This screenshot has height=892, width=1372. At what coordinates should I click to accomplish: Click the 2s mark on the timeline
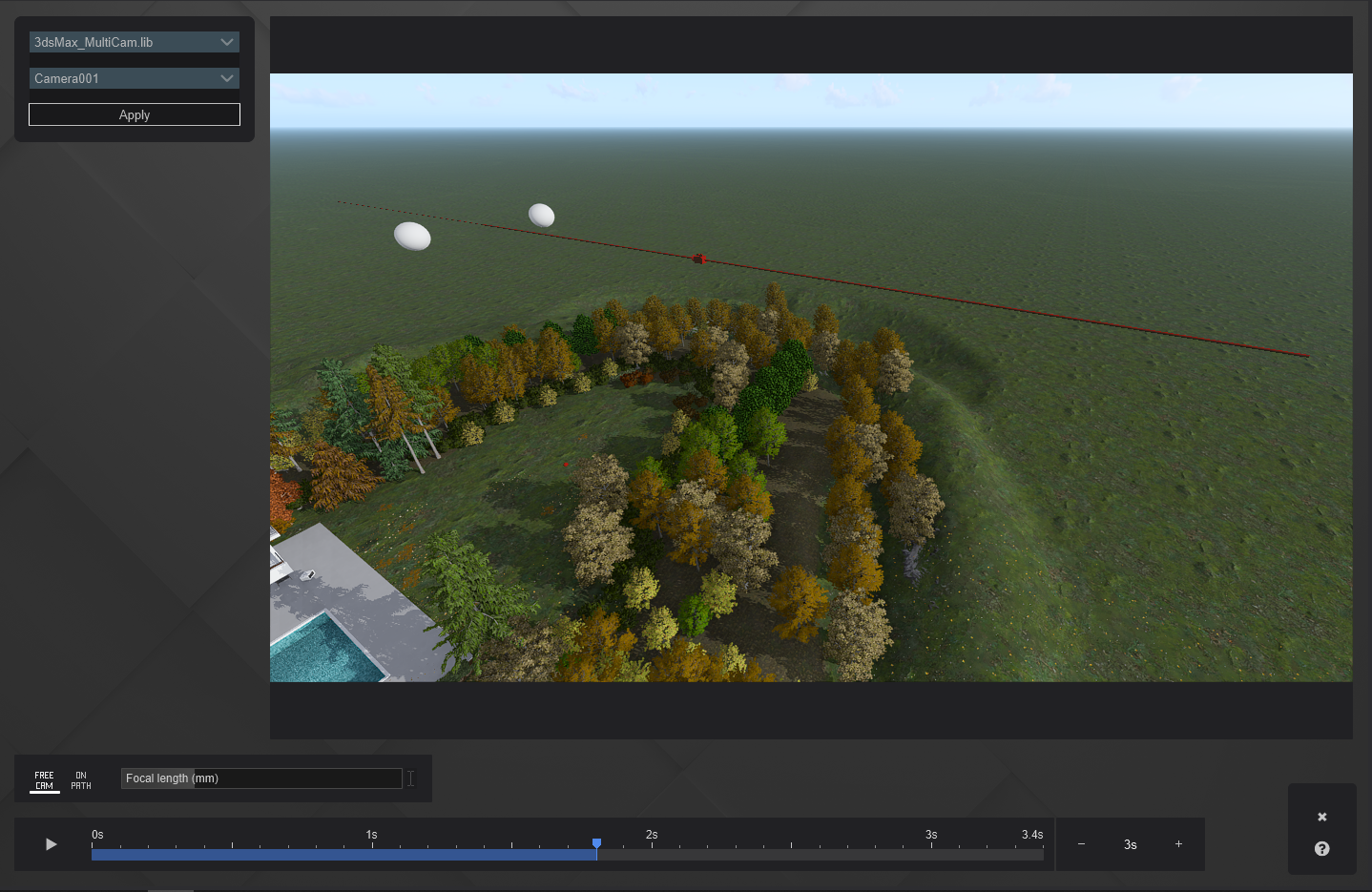pyautogui.click(x=652, y=835)
